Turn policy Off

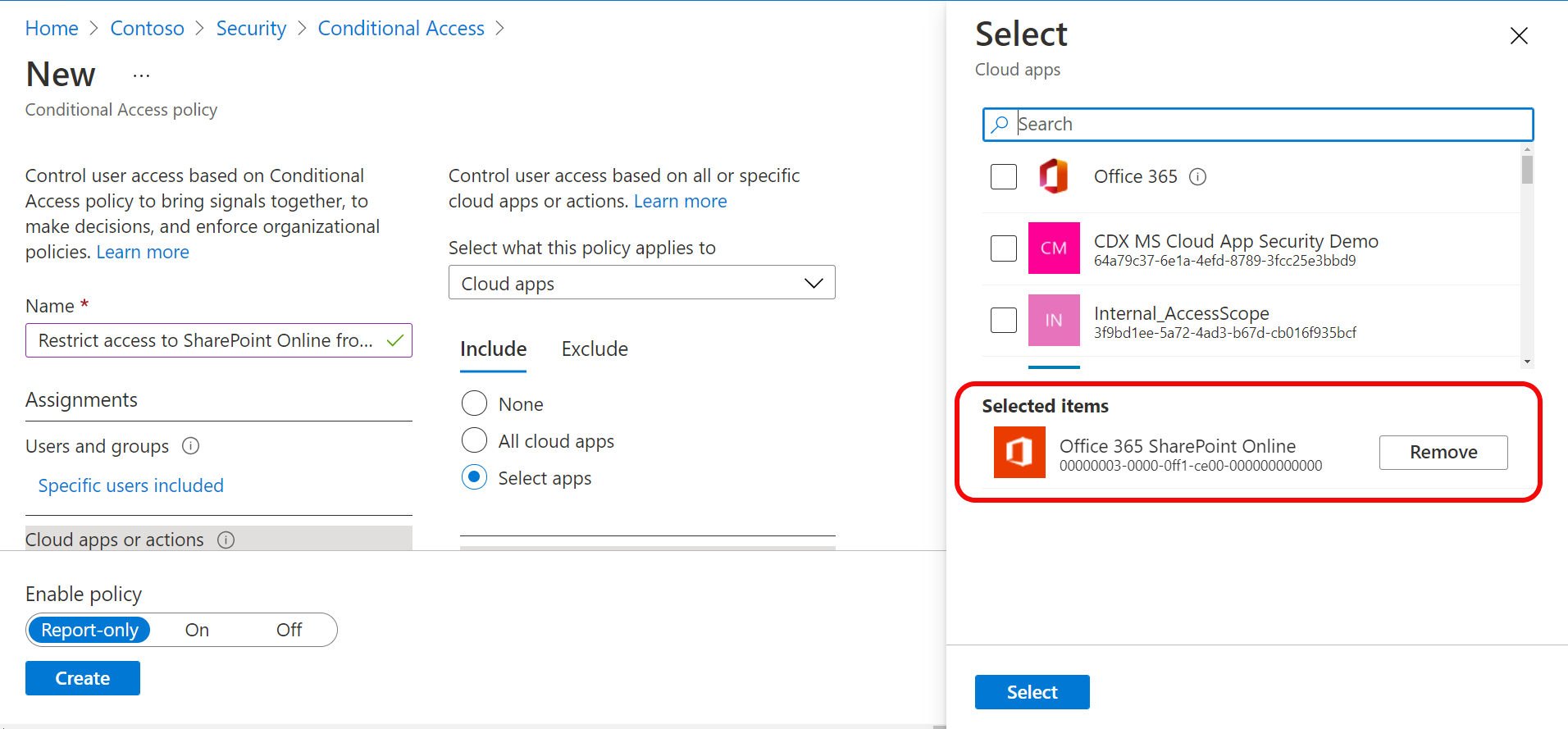[289, 630]
